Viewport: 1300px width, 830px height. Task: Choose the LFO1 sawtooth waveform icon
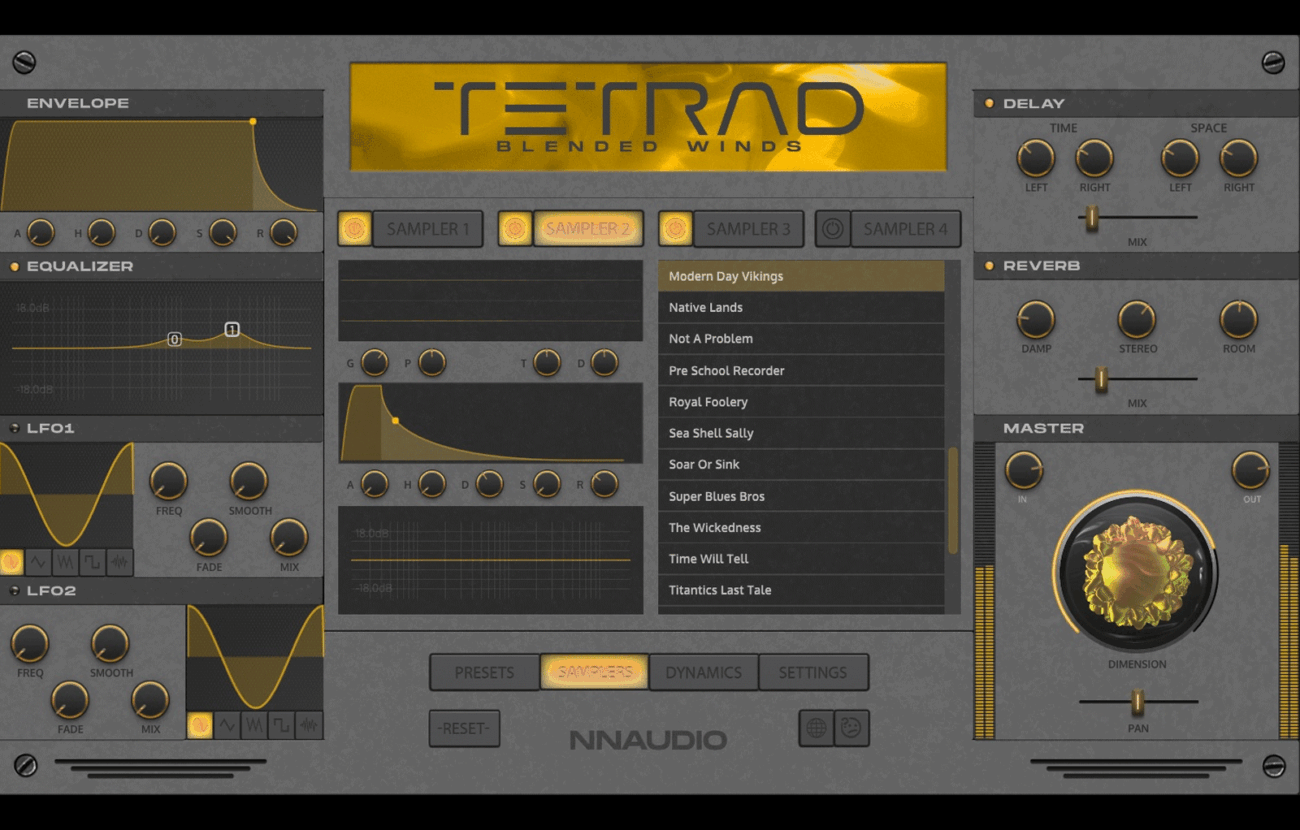pos(66,562)
